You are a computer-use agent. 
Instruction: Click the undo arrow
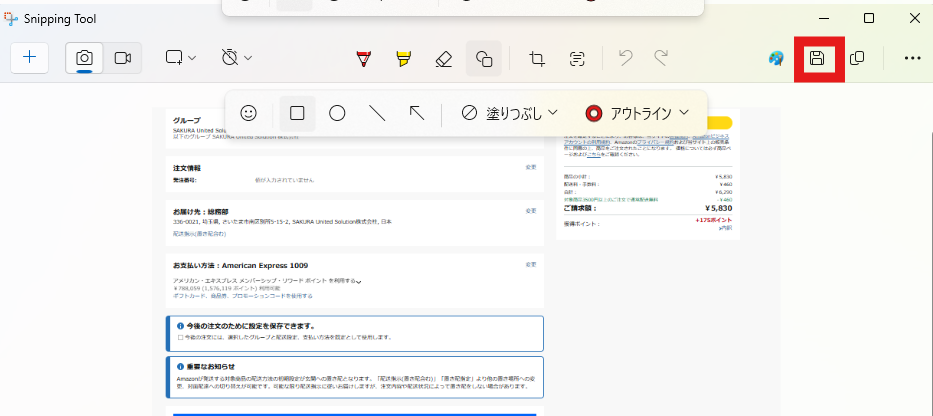tap(626, 59)
